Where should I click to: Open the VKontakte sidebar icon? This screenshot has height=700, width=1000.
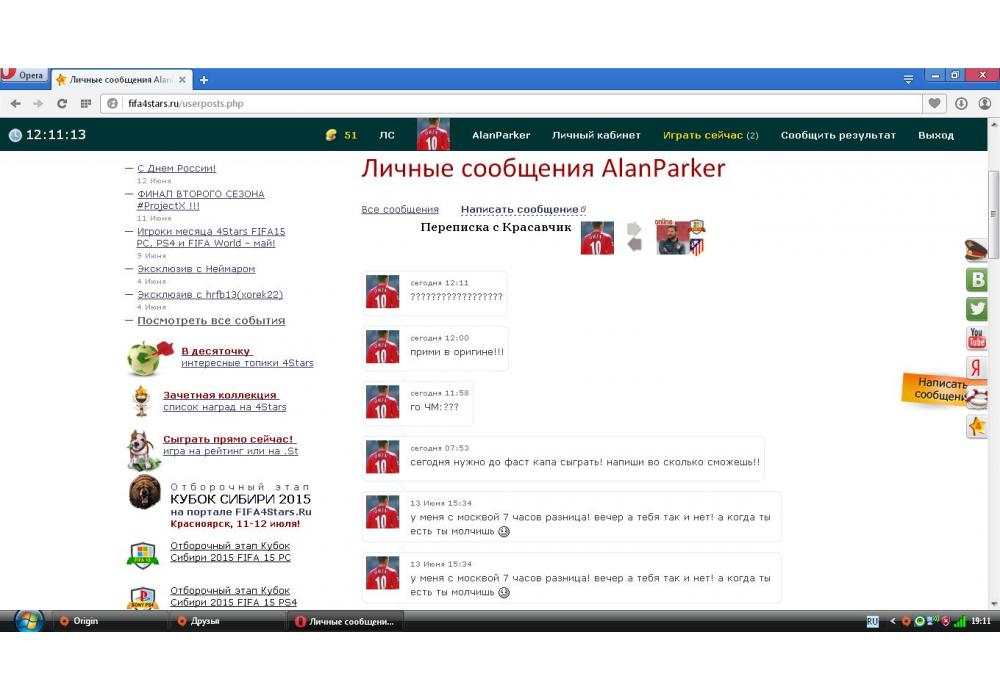(x=976, y=279)
